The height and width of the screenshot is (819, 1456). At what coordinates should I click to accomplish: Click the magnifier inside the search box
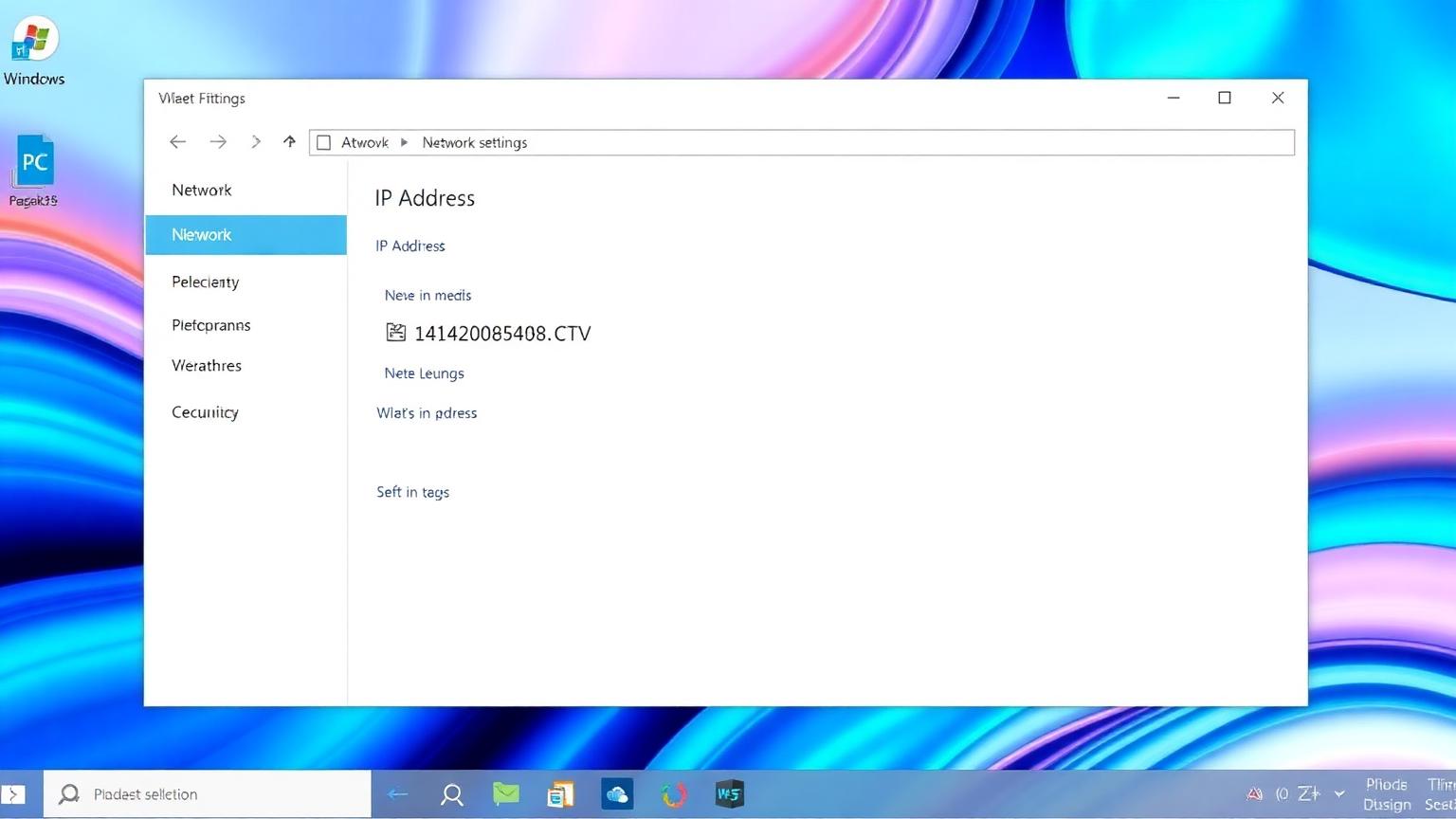[69, 794]
